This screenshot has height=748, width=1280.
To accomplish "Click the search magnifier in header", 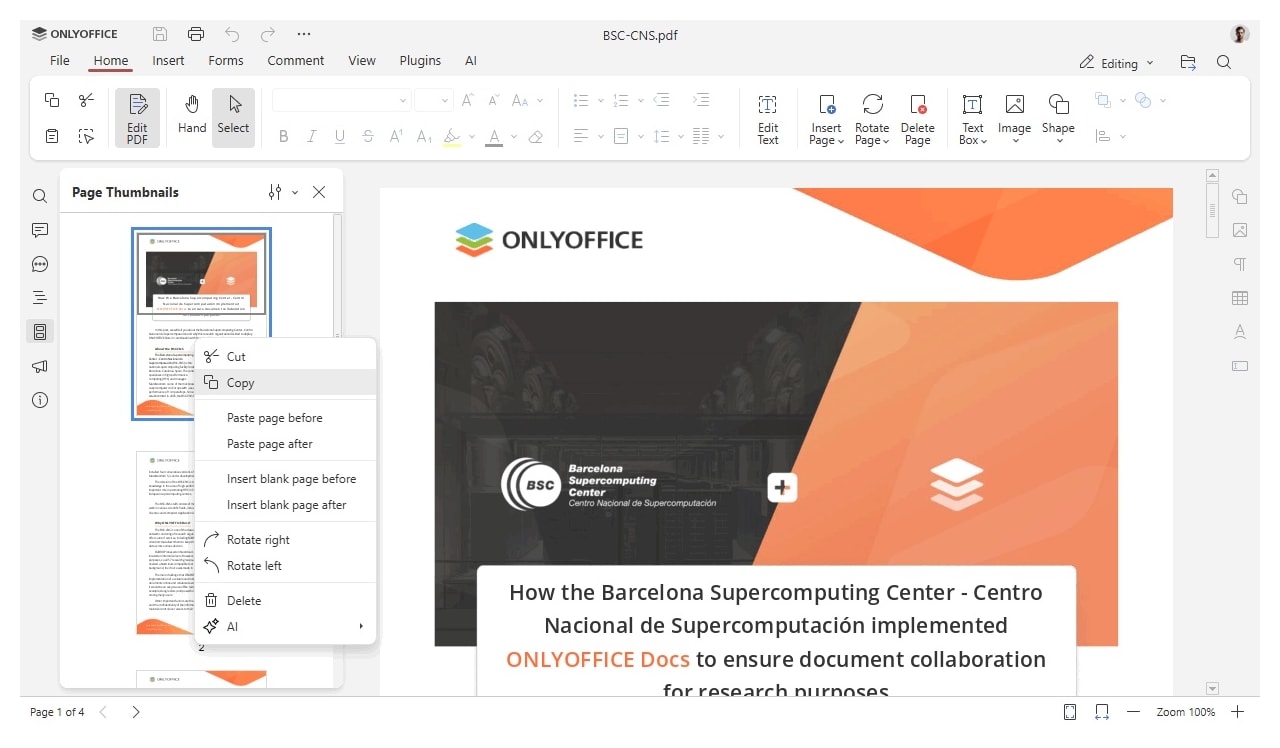I will tap(1224, 62).
